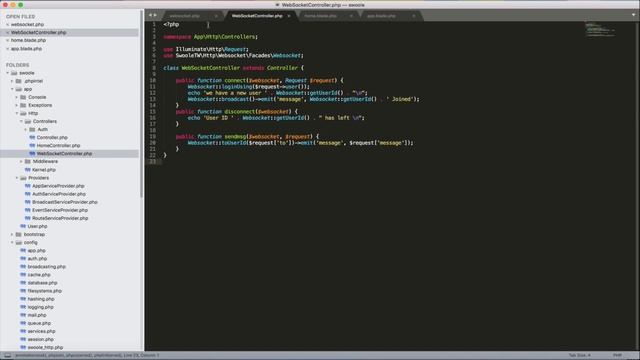Open logging.php in the config folder

click(x=40, y=307)
